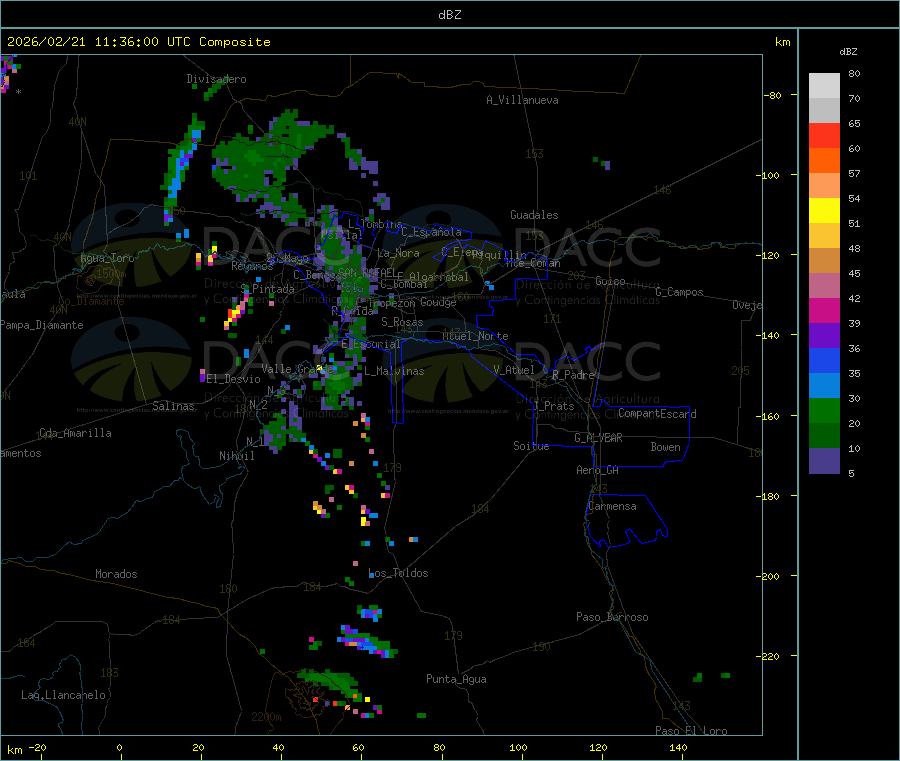Screen dimensions: 900x761
Task: Click the 'A_Villanueva' location label
Action: coord(522,100)
